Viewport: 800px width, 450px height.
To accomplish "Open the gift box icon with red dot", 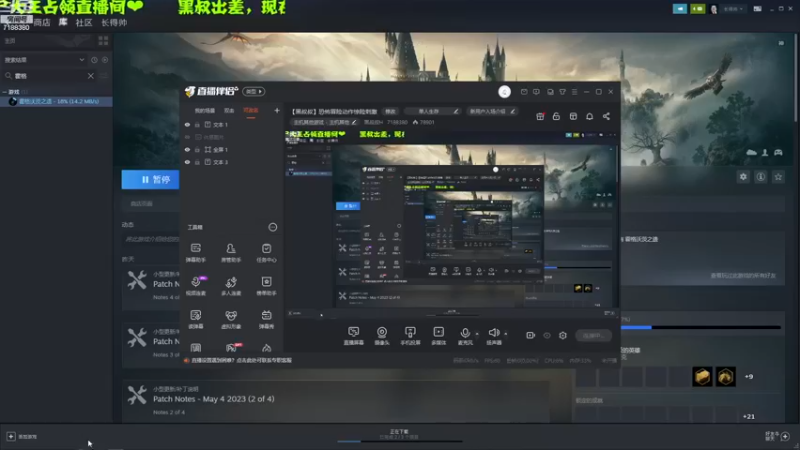I will (x=540, y=116).
